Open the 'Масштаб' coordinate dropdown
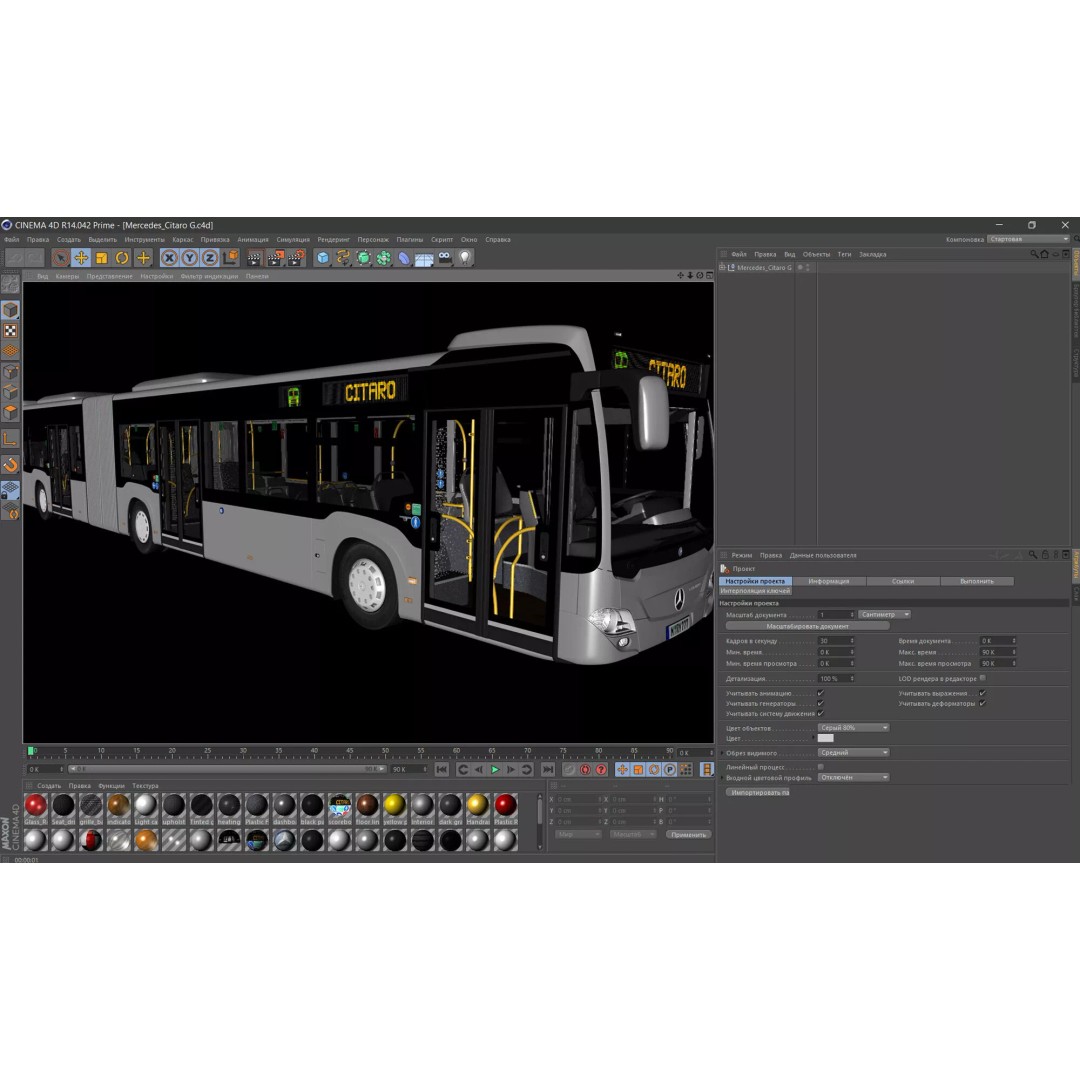The height and width of the screenshot is (1080, 1080). pos(632,834)
